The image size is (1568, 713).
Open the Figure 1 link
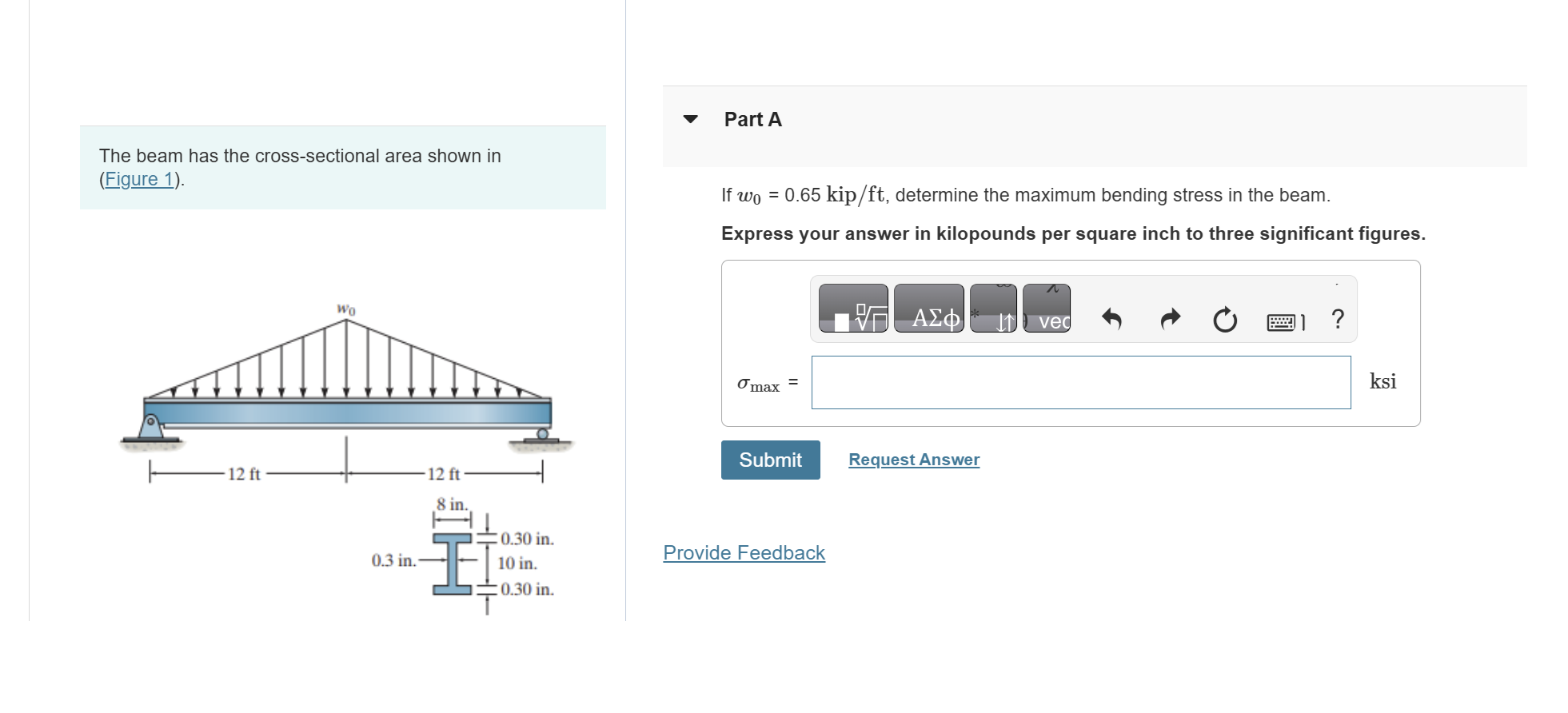[138, 178]
